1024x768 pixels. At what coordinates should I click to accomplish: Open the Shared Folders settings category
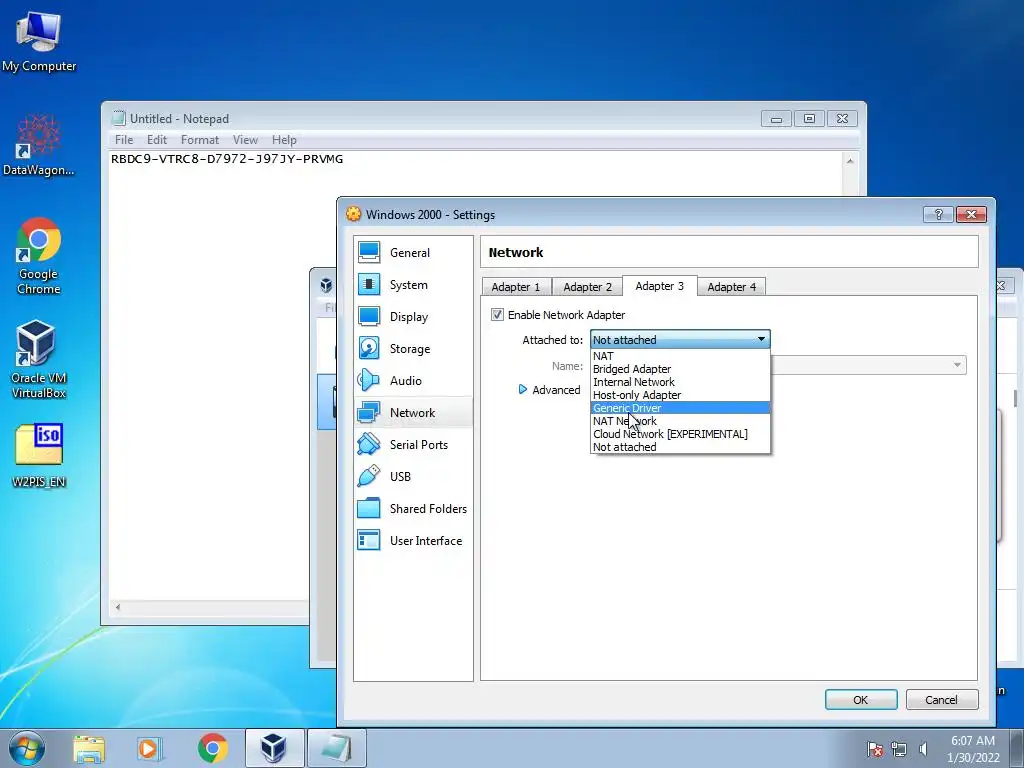[413, 509]
